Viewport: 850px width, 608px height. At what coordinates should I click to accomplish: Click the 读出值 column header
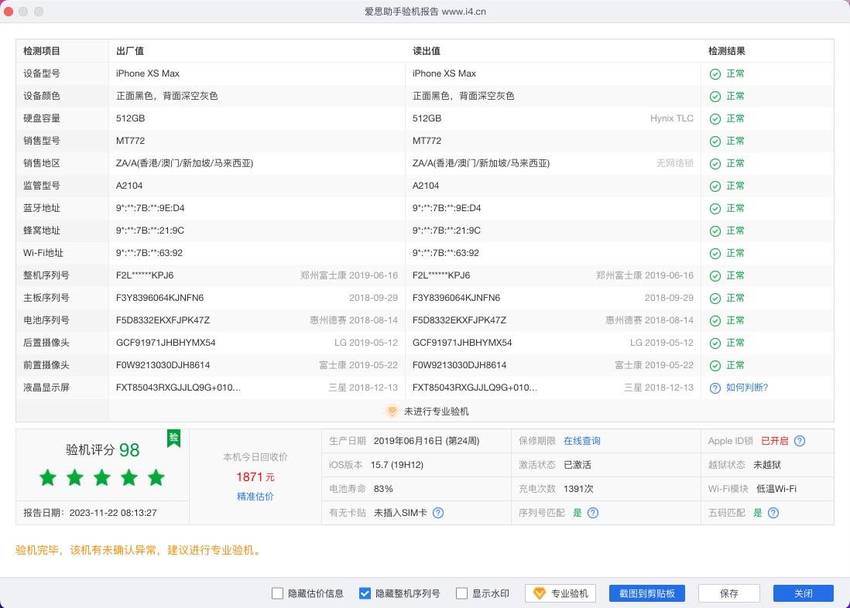[x=427, y=51]
